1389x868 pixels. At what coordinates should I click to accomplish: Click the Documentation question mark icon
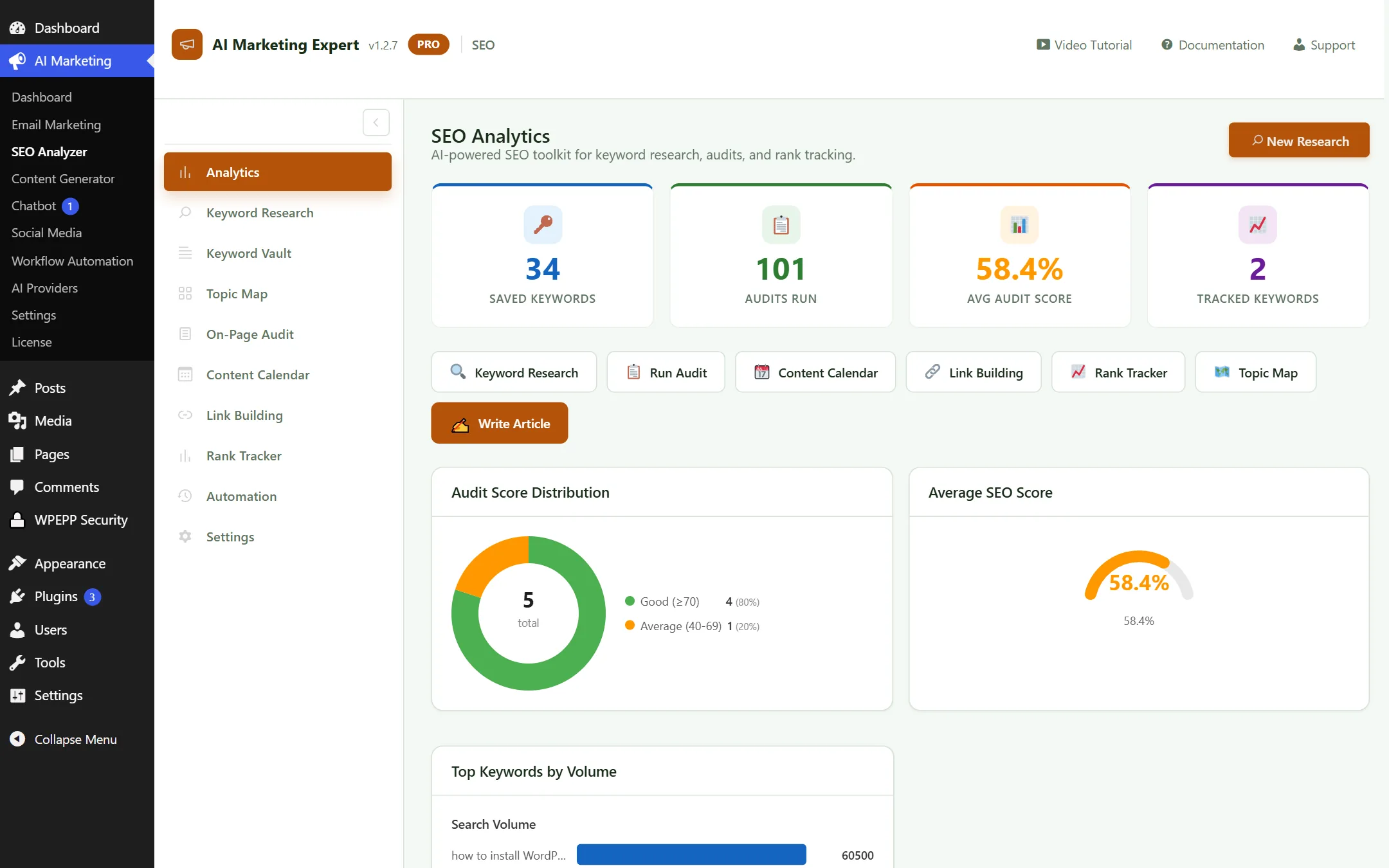[x=1167, y=45]
